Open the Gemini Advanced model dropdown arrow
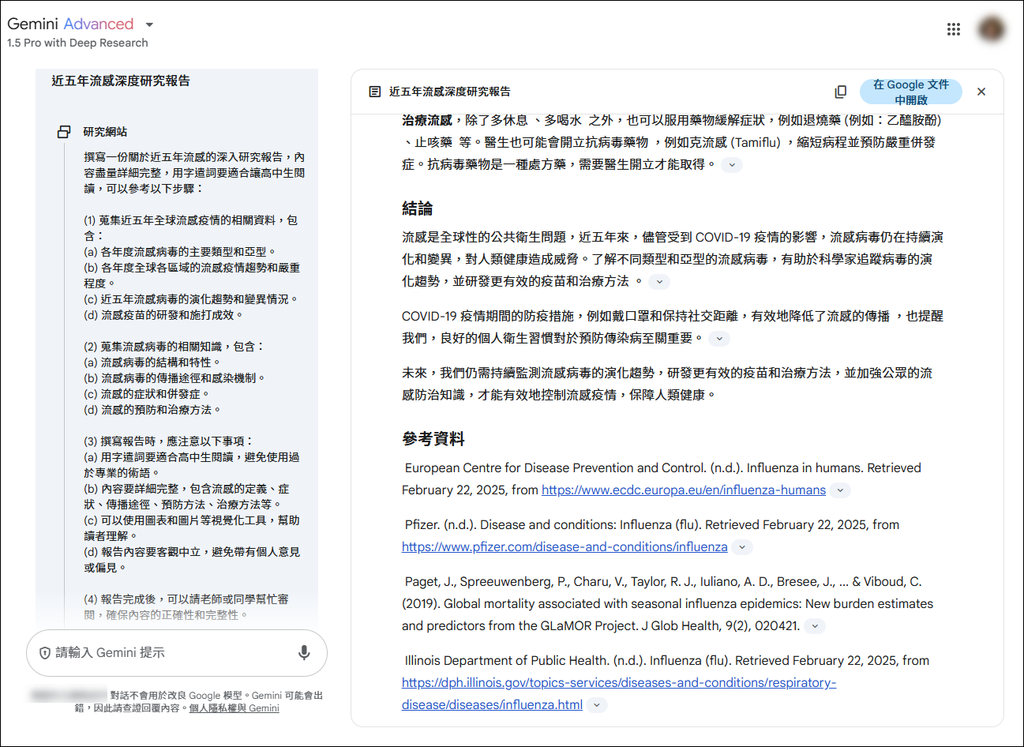Viewport: 1024px width, 747px height. tap(150, 25)
